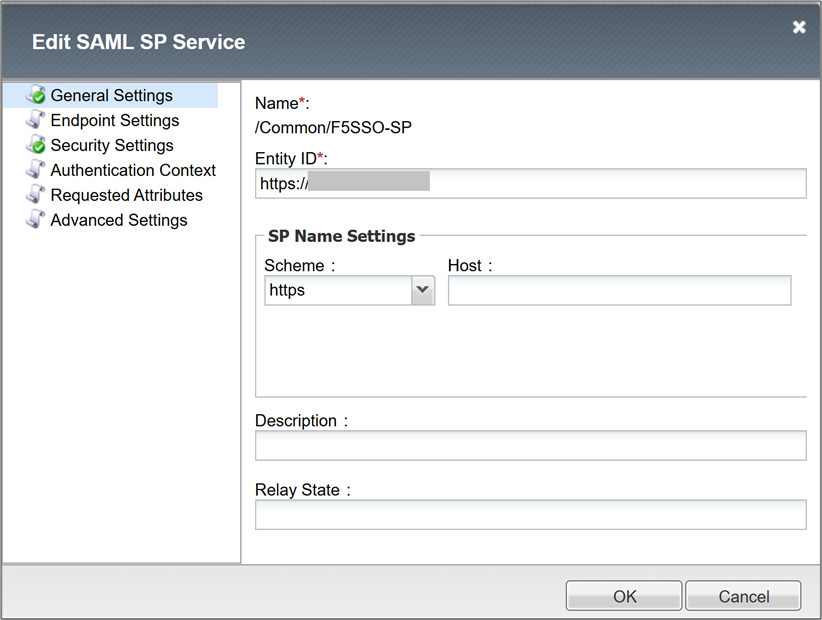The width and height of the screenshot is (822, 620).
Task: Click the status icon beside Advanced Settings
Action: coord(37,220)
